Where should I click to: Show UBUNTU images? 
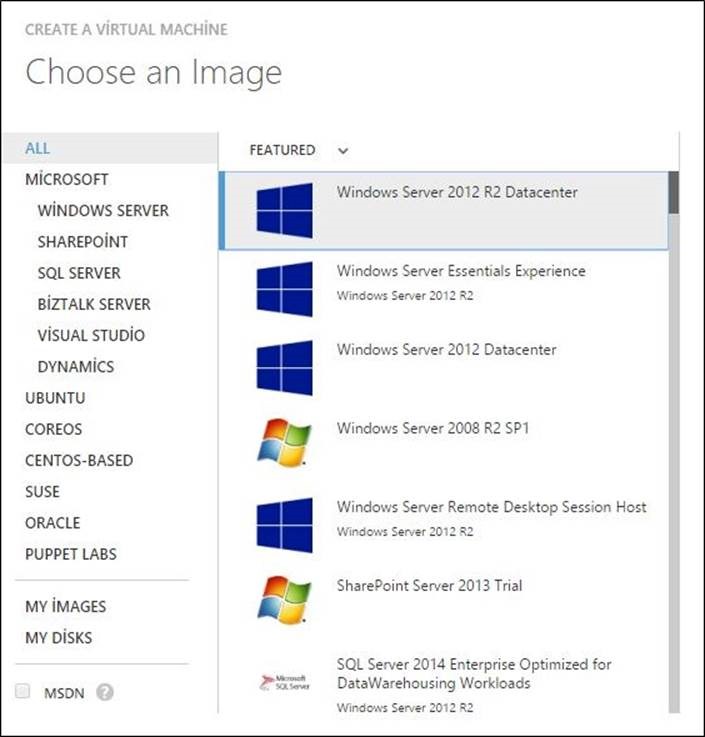point(55,398)
